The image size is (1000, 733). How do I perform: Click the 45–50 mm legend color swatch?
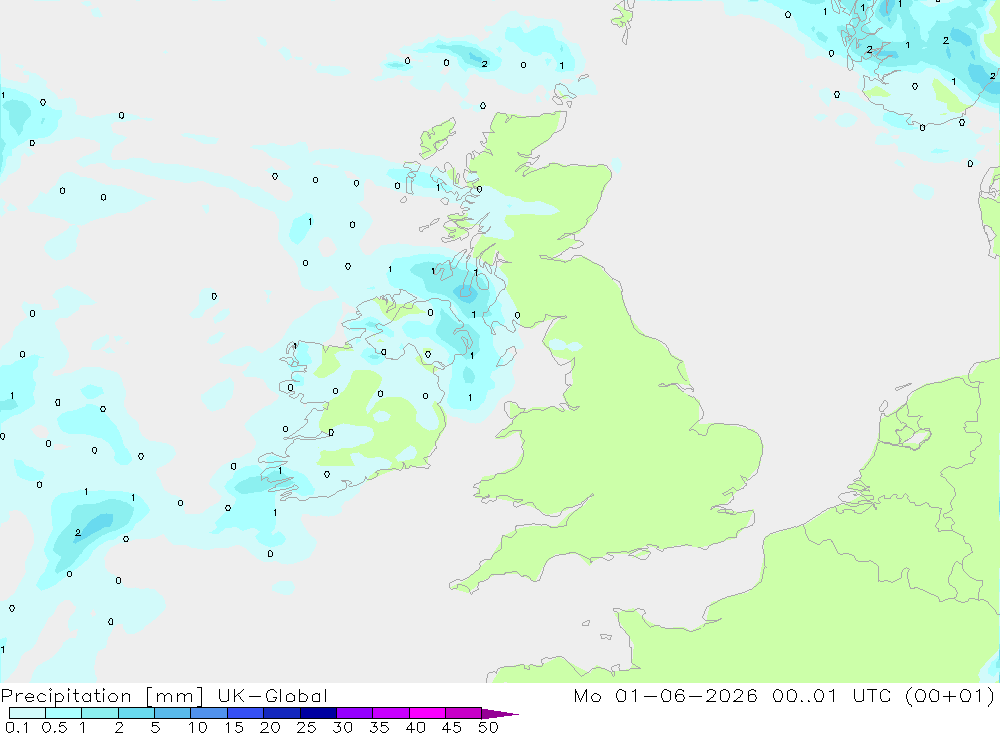pos(463,713)
